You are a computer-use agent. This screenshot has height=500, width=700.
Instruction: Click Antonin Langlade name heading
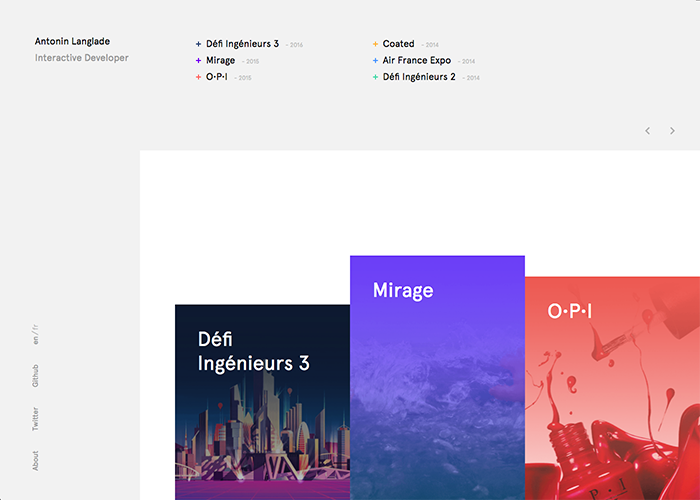[x=72, y=42]
